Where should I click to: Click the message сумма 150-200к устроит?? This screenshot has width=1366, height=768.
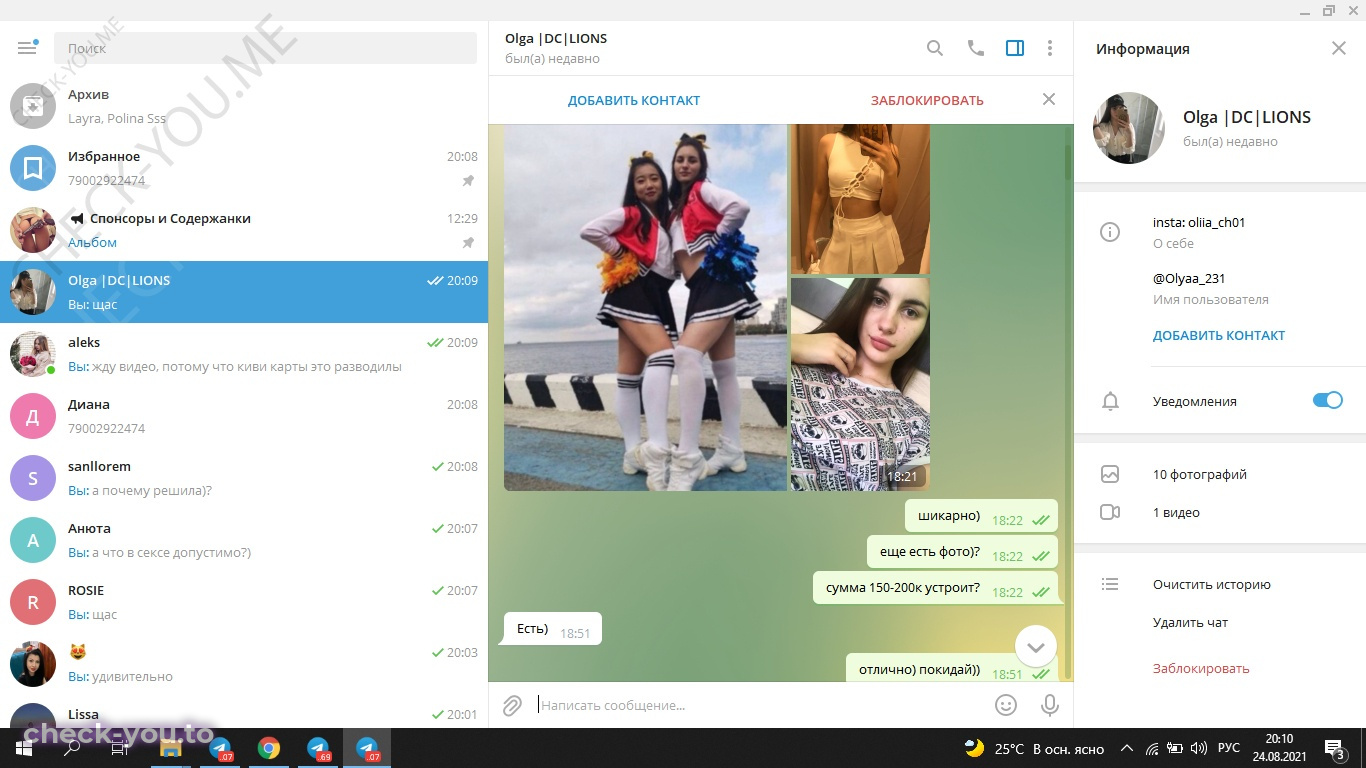pos(934,588)
